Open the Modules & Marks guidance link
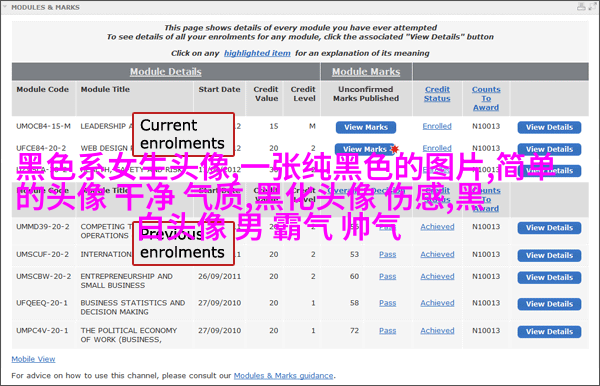Image resolution: width=600 pixels, height=386 pixels. coord(284,376)
